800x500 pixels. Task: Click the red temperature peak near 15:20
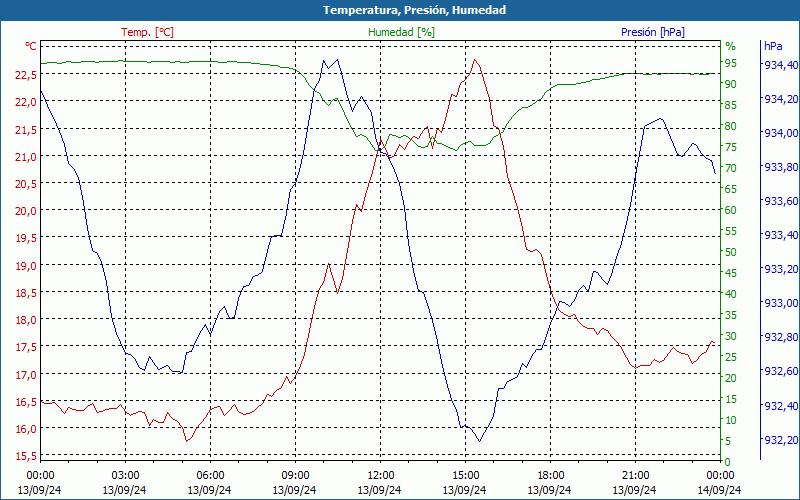pyautogui.click(x=475, y=60)
